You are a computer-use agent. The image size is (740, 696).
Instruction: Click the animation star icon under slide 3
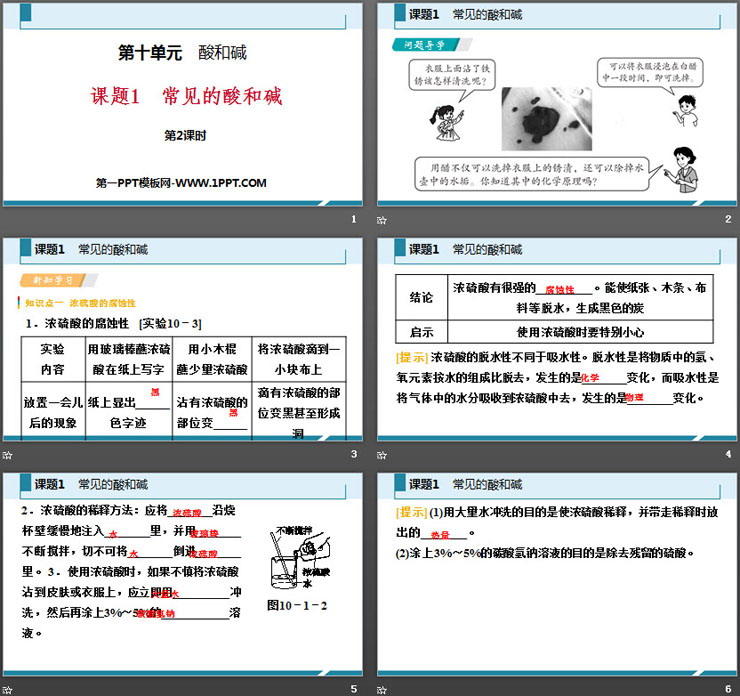point(8,455)
